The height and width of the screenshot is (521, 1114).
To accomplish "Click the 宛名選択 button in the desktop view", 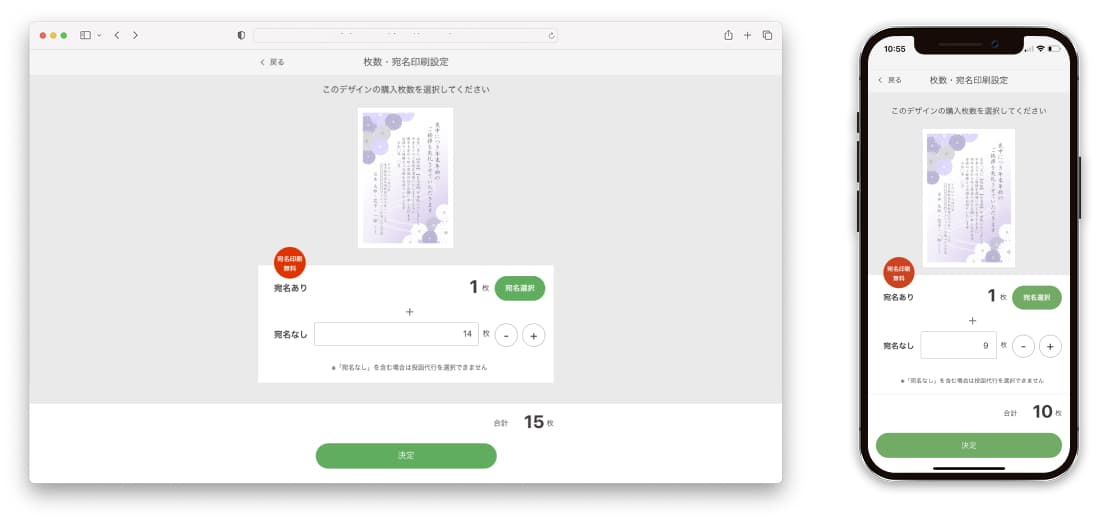I will coord(520,288).
